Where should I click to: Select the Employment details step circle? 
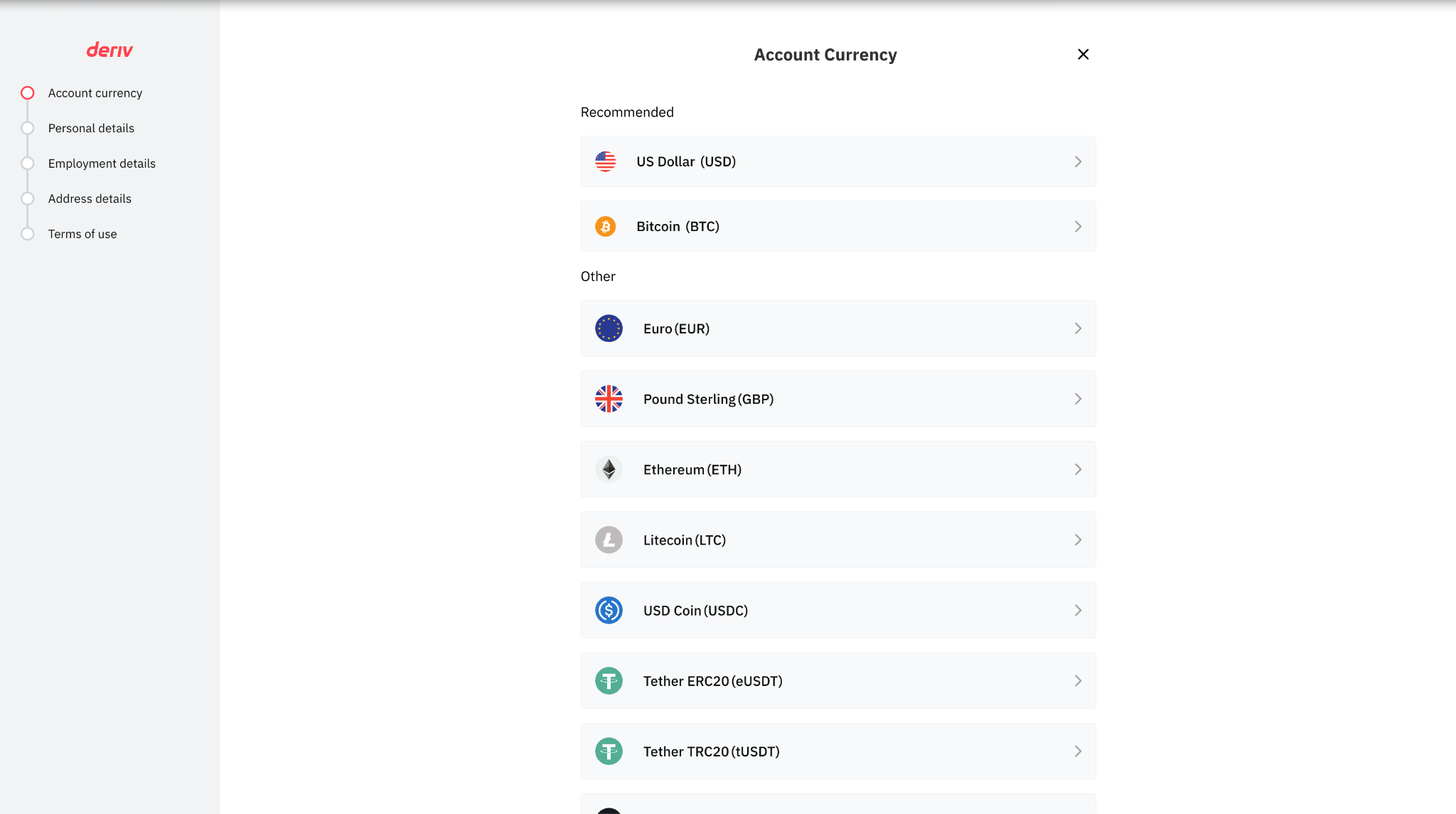point(27,164)
